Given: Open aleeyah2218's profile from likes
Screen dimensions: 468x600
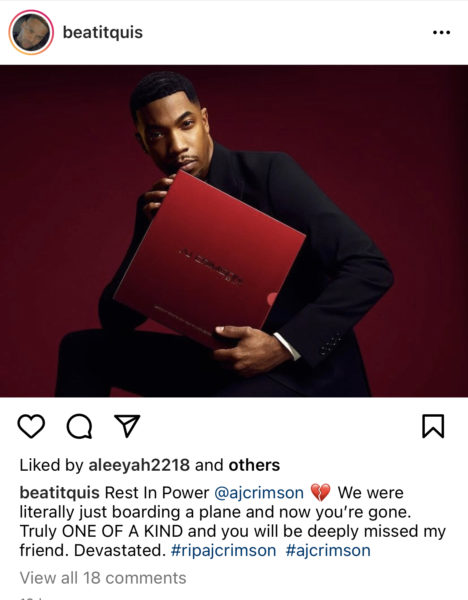Looking at the screenshot, I should click(x=139, y=465).
